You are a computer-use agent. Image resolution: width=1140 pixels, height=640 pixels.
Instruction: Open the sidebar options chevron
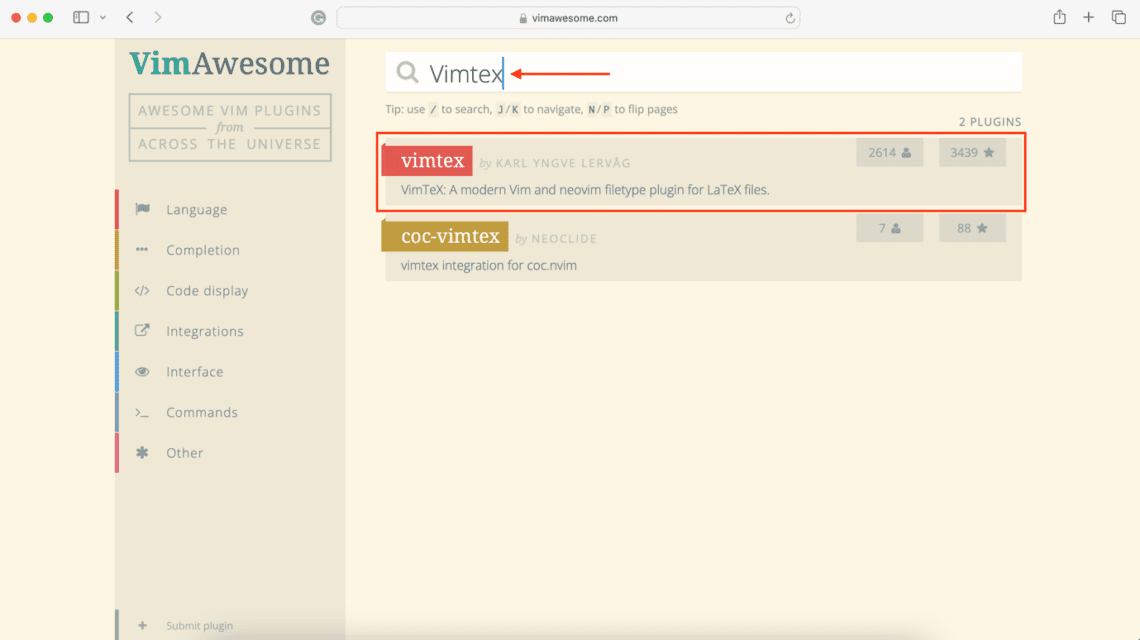(103, 17)
